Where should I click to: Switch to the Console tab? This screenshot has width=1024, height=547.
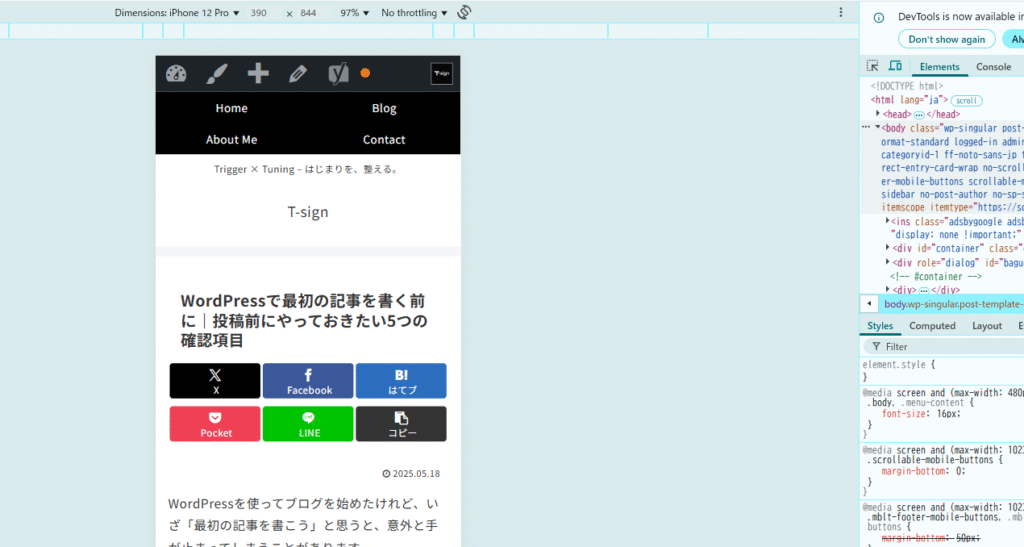point(993,67)
